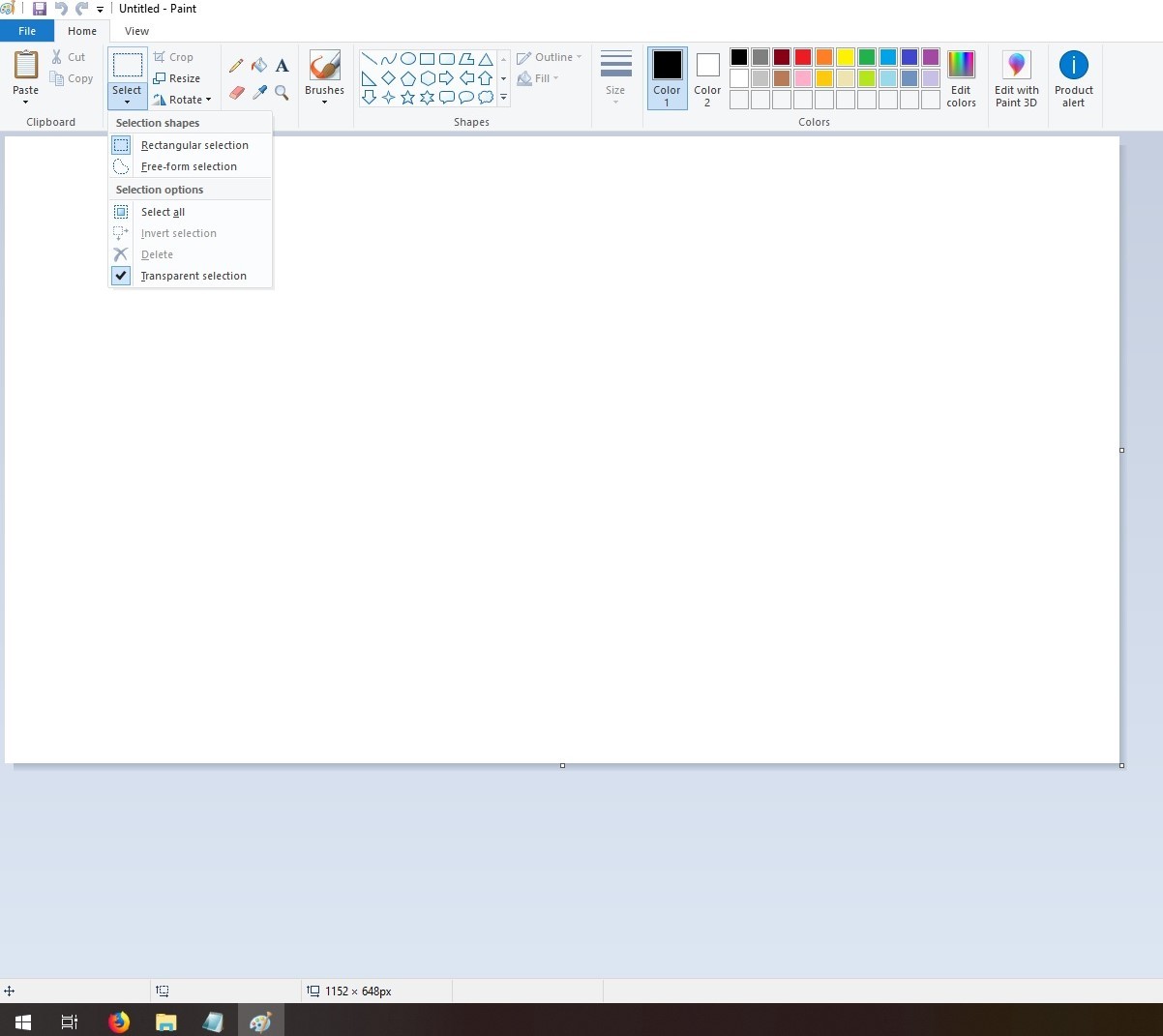Pick the pink (rose) color swatch
Viewport: 1163px width, 1036px height.
coord(803,78)
